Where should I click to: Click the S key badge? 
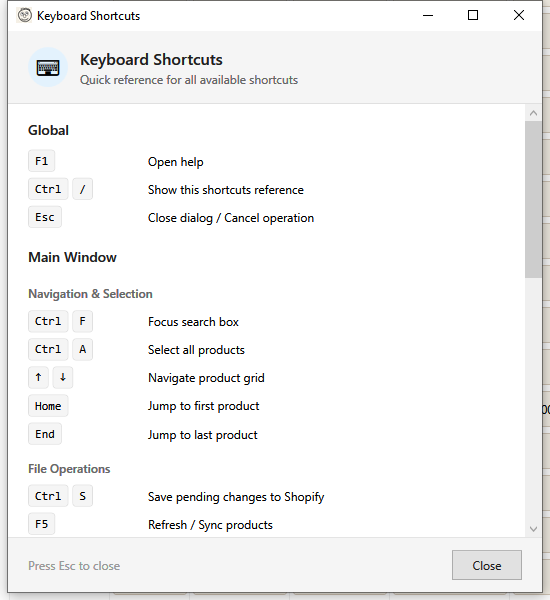click(x=82, y=496)
